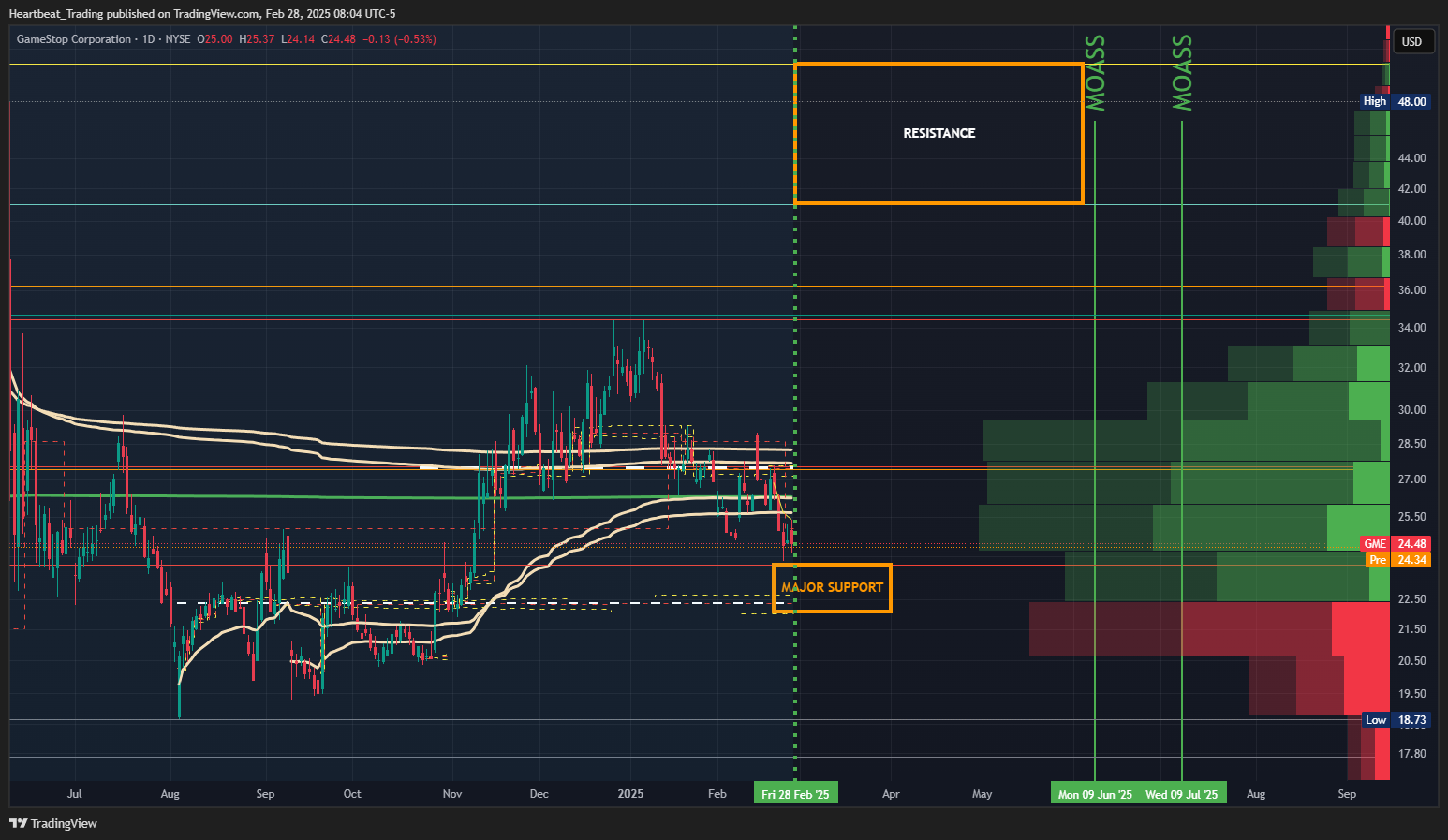Image resolution: width=1448 pixels, height=840 pixels.
Task: Click Feb on the time axis
Action: (717, 794)
